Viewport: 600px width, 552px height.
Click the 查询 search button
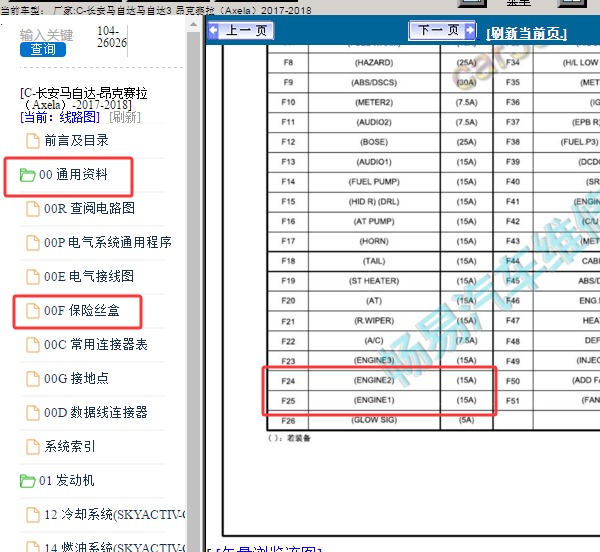(43, 49)
